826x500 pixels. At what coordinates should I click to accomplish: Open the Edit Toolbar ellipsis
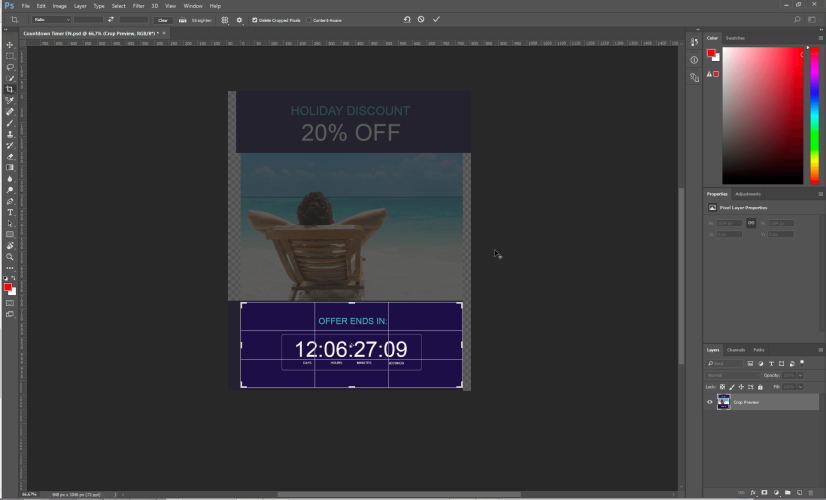click(x=10, y=268)
